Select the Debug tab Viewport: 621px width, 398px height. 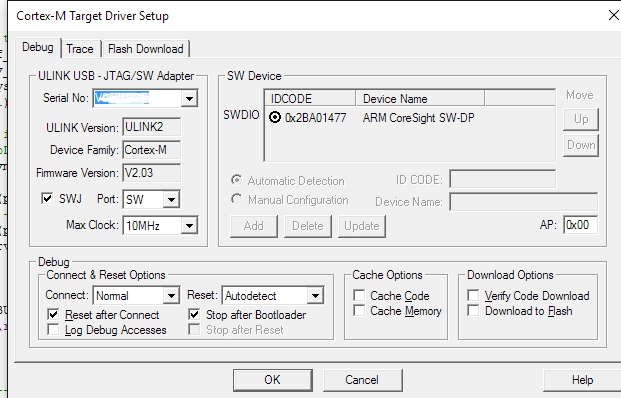point(38,48)
